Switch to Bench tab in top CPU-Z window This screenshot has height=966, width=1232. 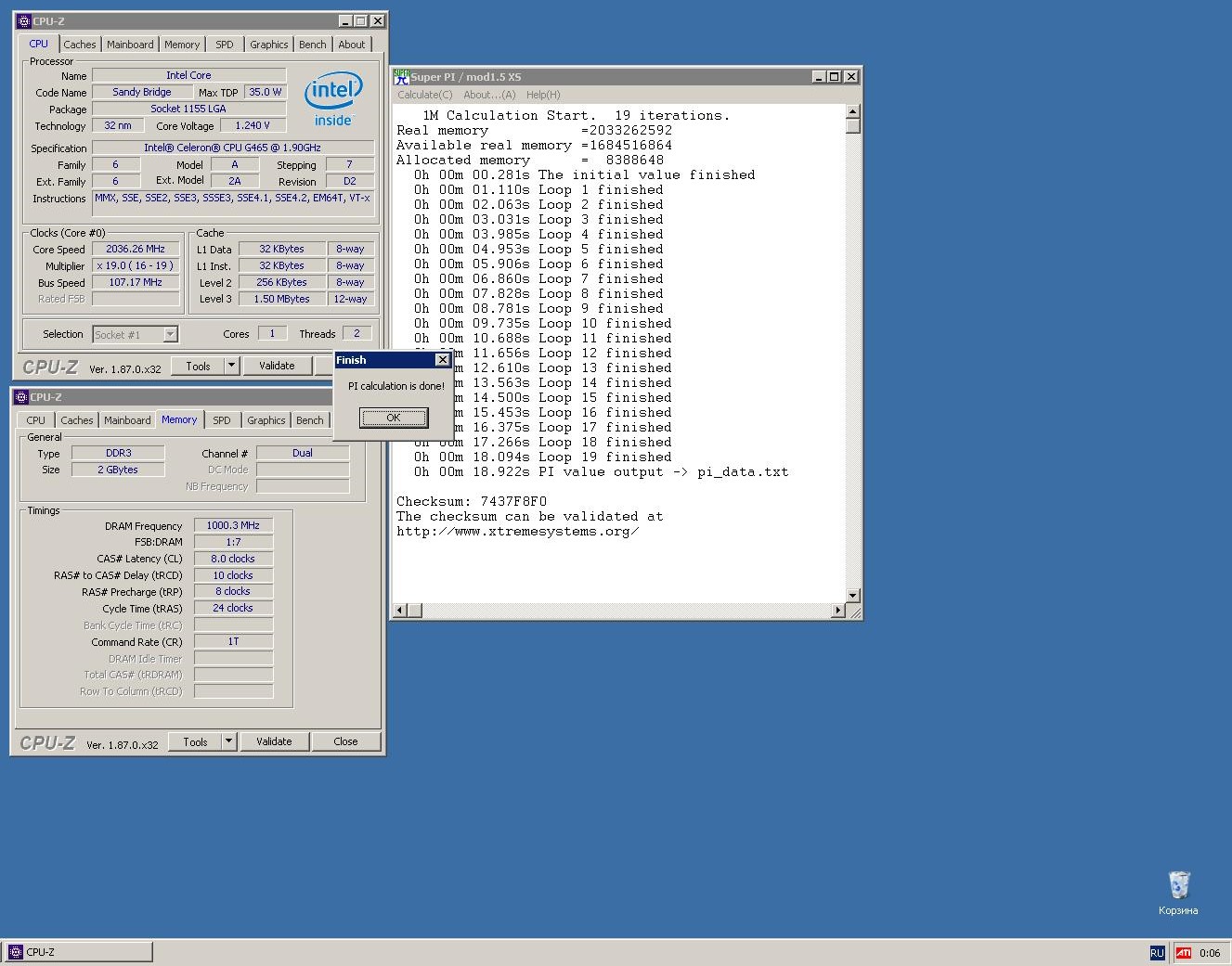click(313, 45)
